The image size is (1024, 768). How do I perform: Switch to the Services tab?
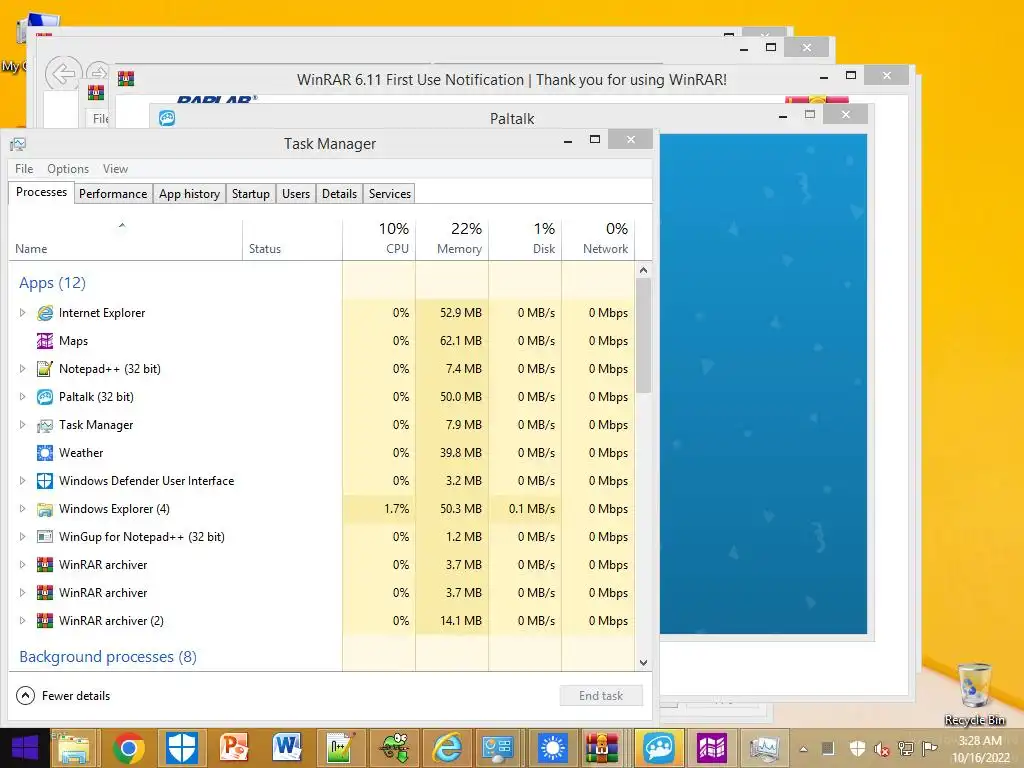click(390, 194)
